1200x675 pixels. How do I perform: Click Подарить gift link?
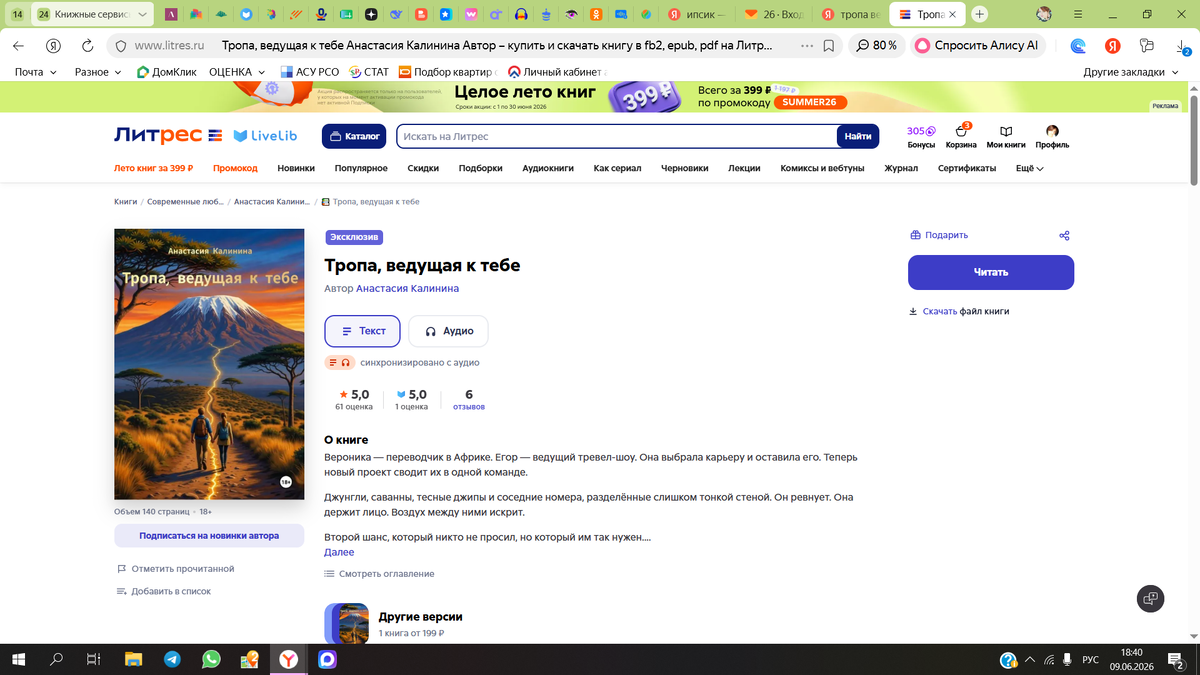[939, 236]
